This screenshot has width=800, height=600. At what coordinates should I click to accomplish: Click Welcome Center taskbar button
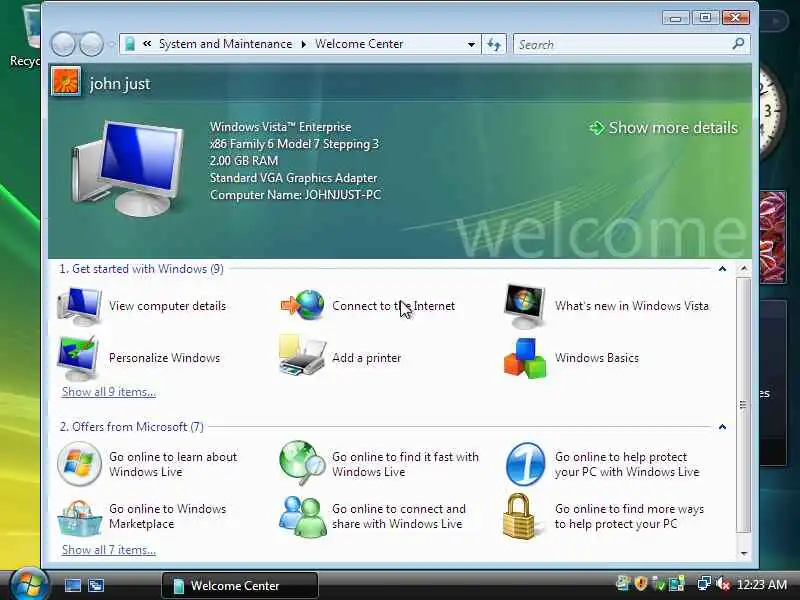point(240,585)
